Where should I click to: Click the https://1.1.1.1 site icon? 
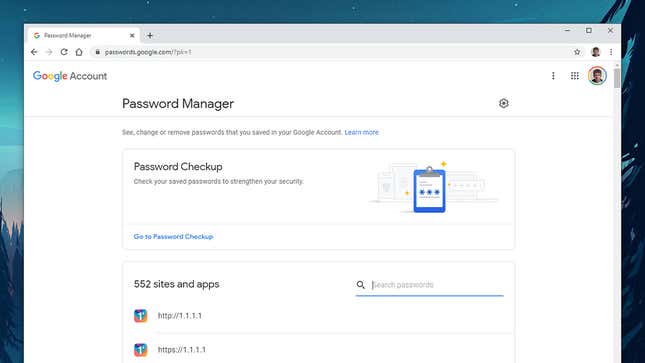coord(140,350)
